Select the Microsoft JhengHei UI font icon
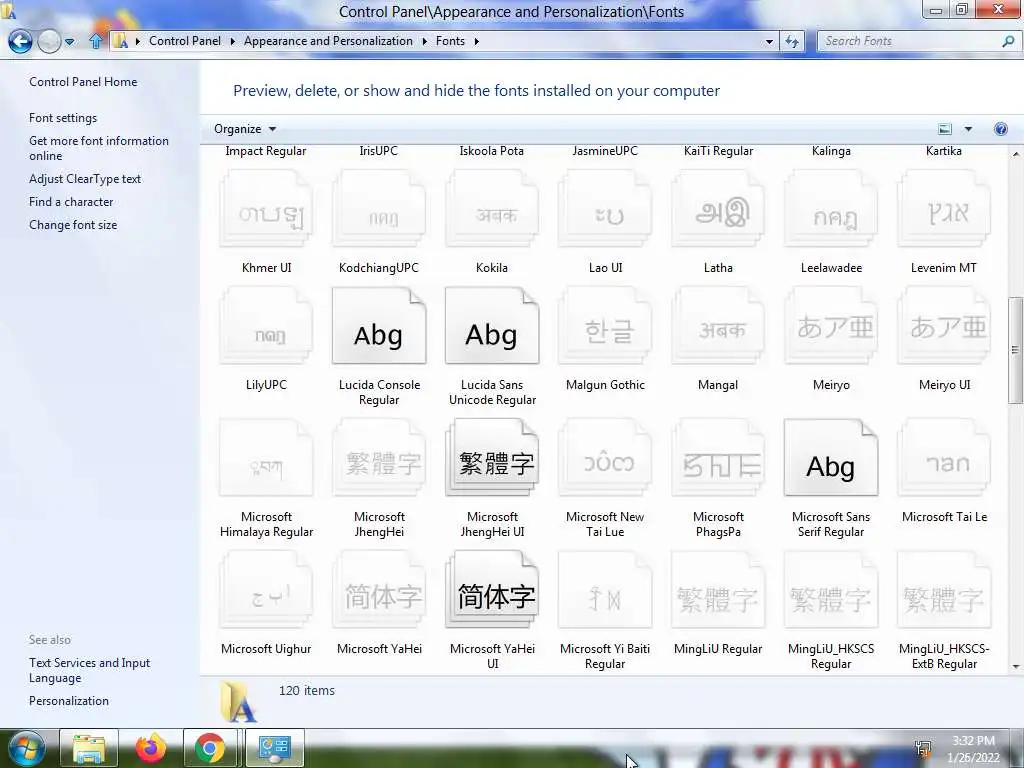 (492, 458)
